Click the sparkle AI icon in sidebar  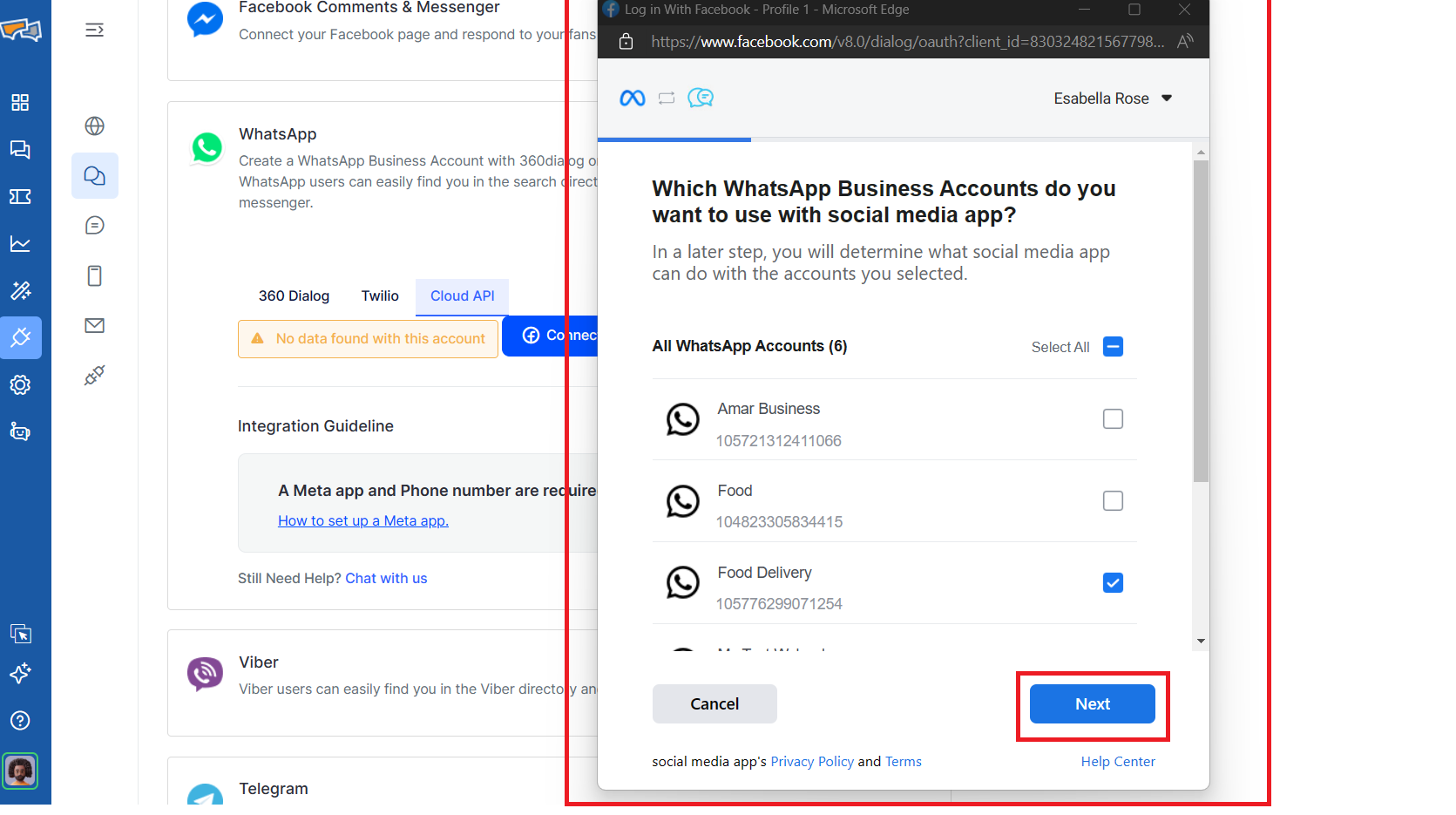pyautogui.click(x=20, y=673)
